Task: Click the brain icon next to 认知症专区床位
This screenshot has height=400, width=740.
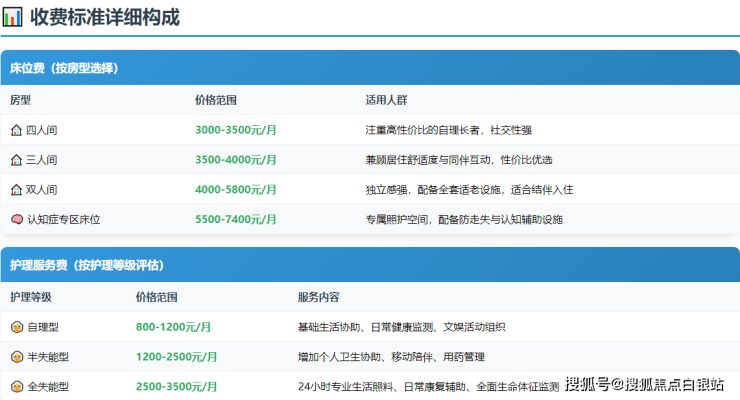Action: pos(16,219)
